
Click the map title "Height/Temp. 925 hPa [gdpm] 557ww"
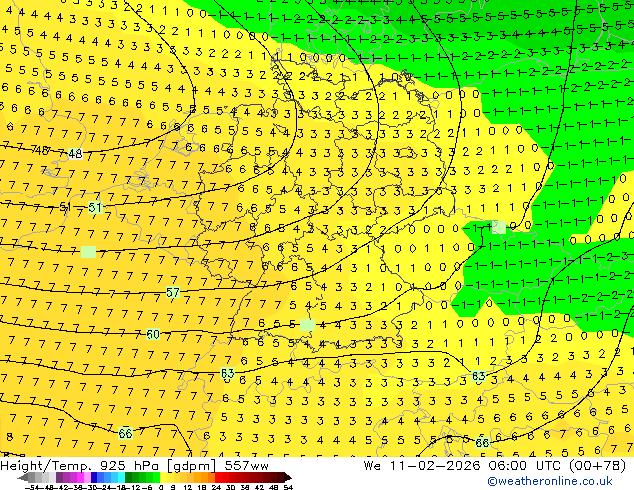[x=134, y=466]
